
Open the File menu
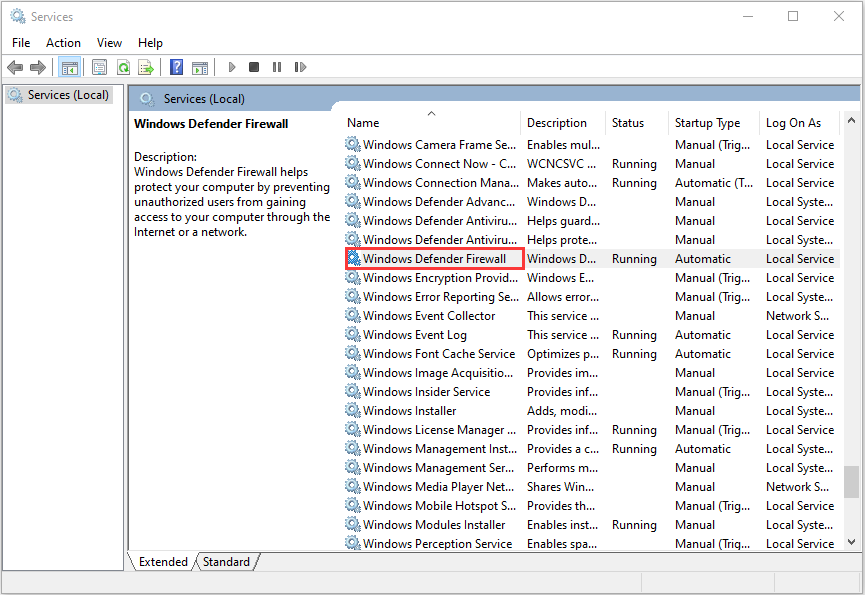(x=21, y=43)
